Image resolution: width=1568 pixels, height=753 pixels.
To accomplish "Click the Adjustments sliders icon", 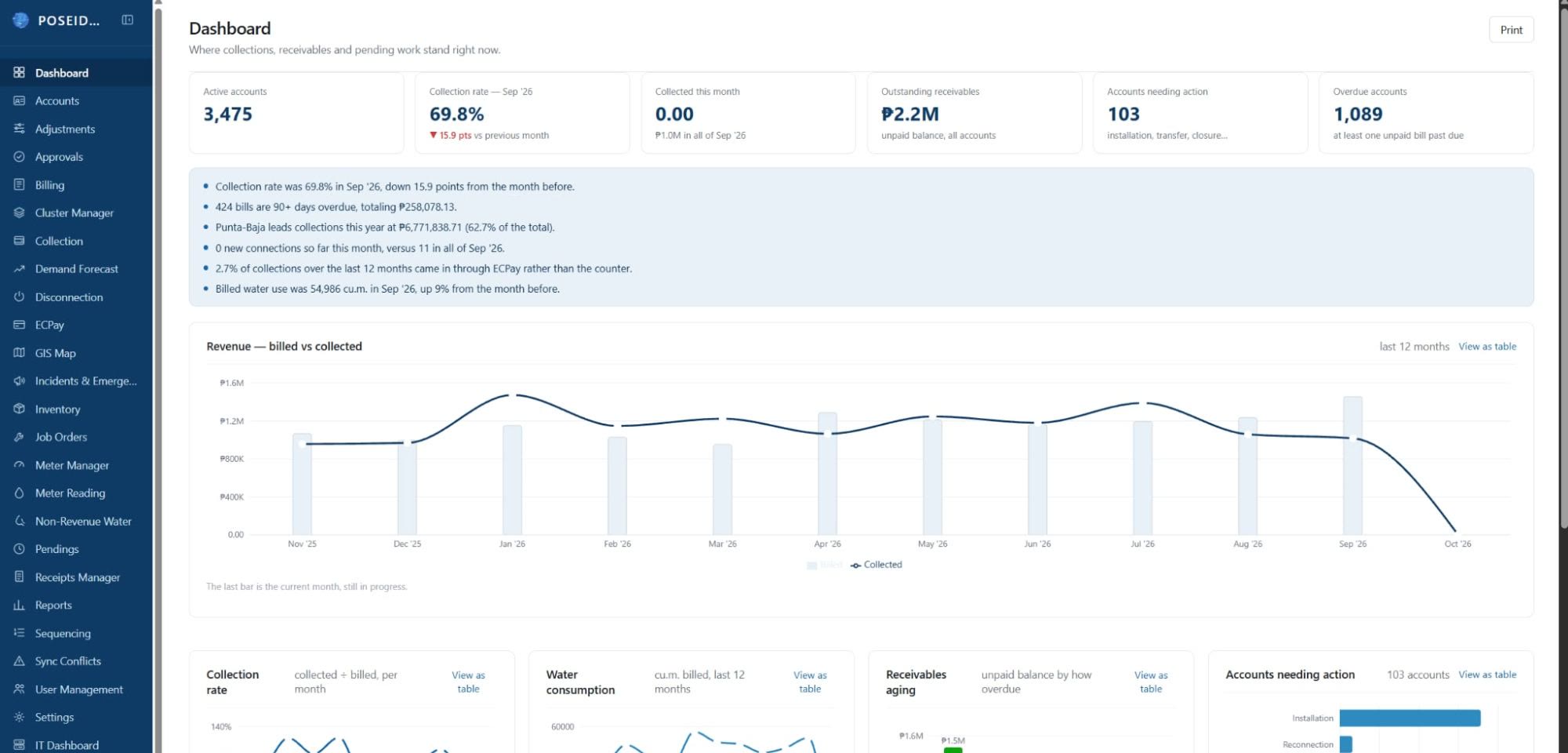I will [20, 129].
